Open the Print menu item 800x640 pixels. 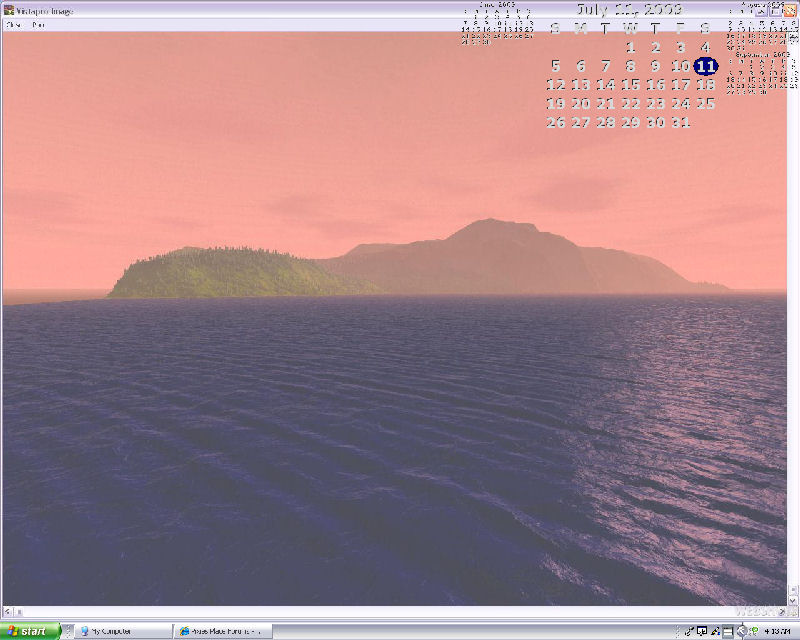[38, 25]
